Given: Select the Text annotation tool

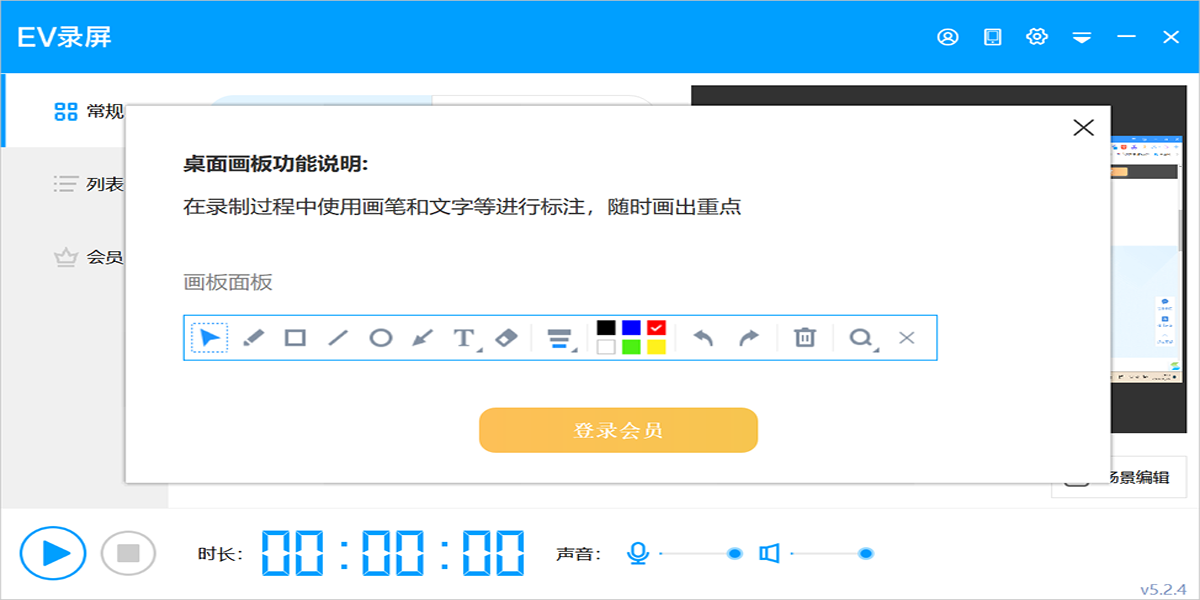Looking at the screenshot, I should [x=463, y=338].
